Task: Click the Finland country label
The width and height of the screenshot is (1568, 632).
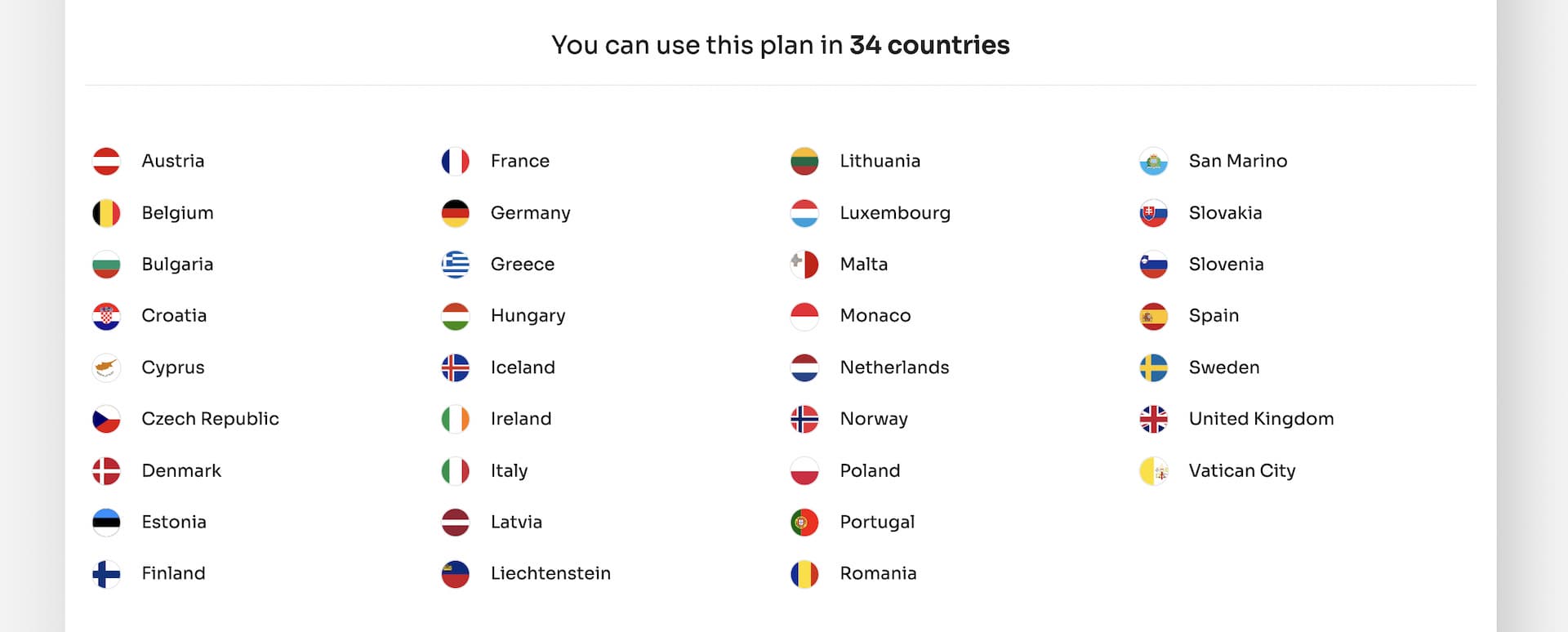Action: coord(173,573)
